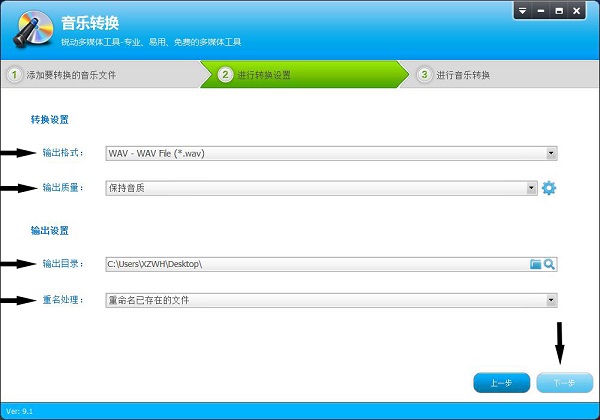Close the music converter window
The height and width of the screenshot is (420, 600).
[577, 11]
